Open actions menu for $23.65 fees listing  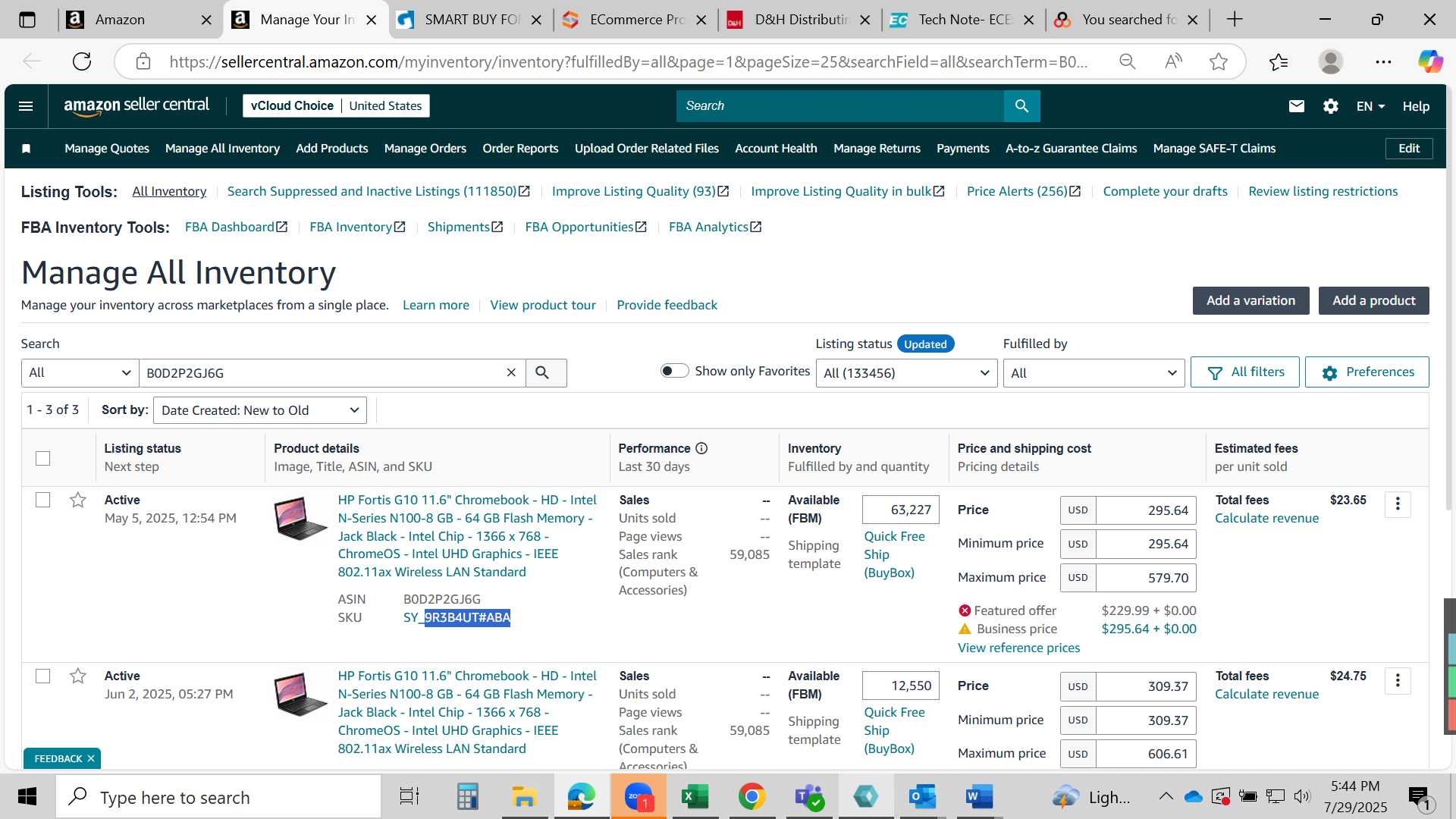tap(1398, 504)
